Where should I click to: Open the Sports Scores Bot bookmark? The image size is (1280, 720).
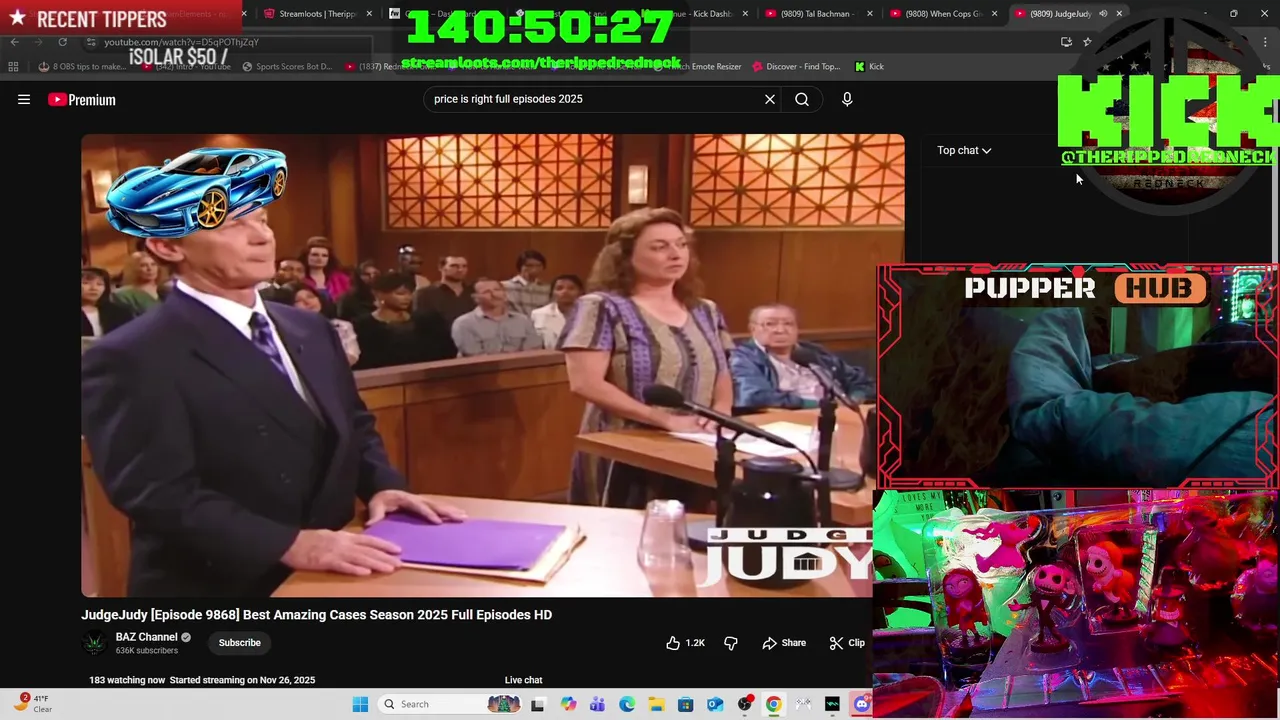(286, 67)
